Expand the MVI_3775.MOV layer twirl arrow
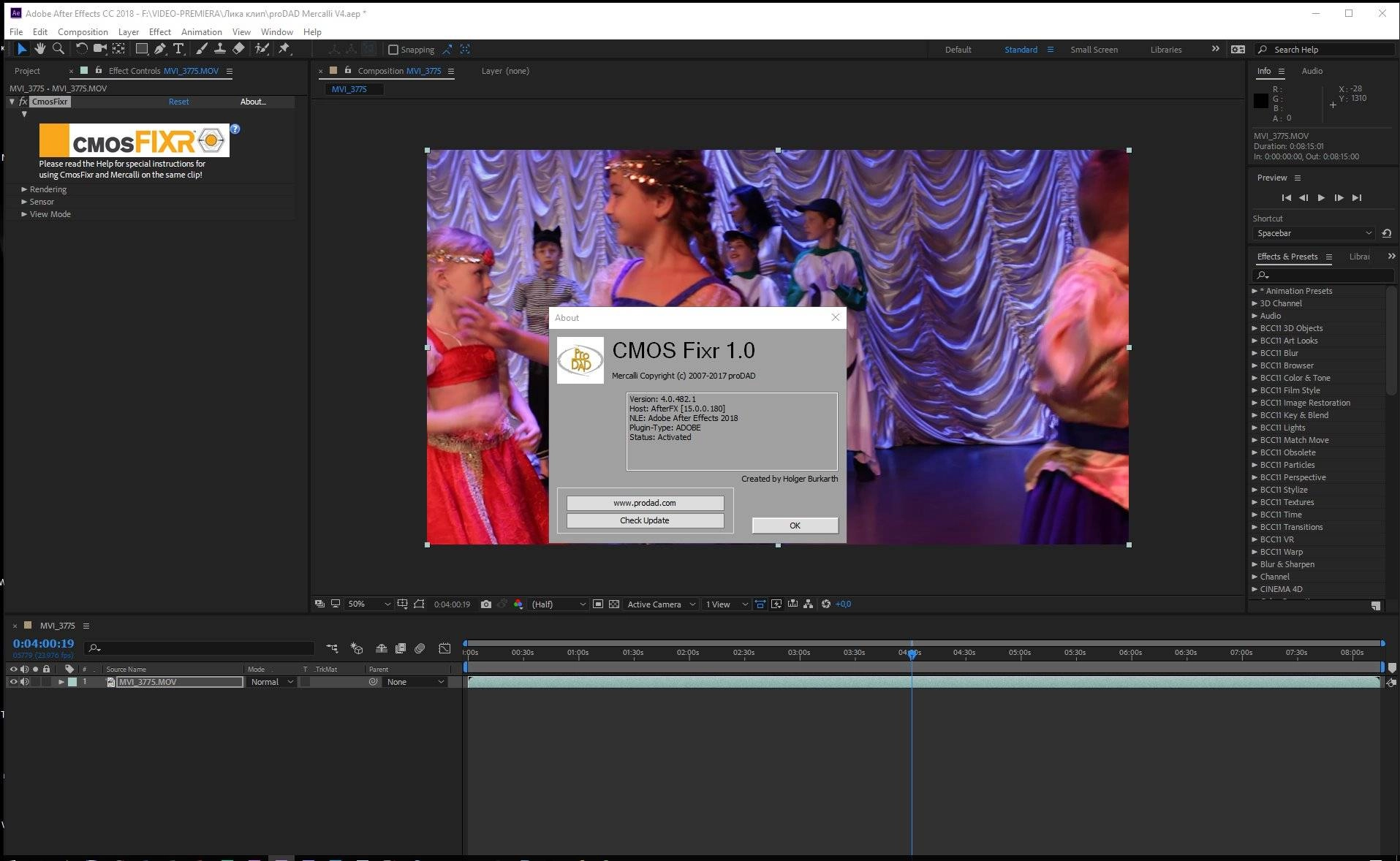Screen dimensions: 1400x861 (61, 682)
